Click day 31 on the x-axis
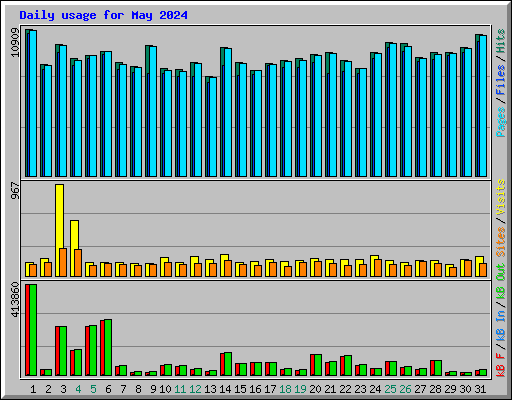512x400 pixels. point(480,389)
